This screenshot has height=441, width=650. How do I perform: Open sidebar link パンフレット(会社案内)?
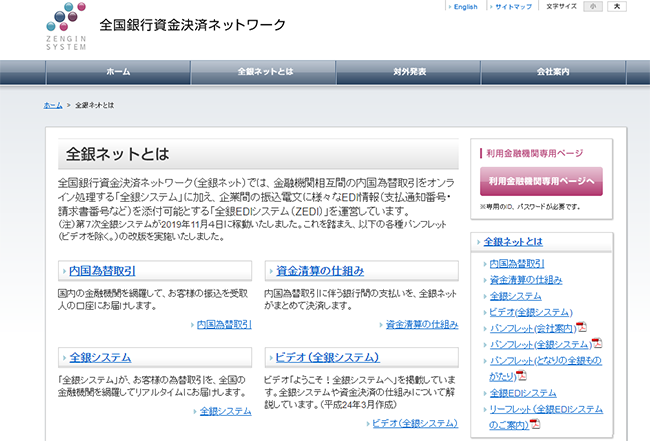point(533,328)
